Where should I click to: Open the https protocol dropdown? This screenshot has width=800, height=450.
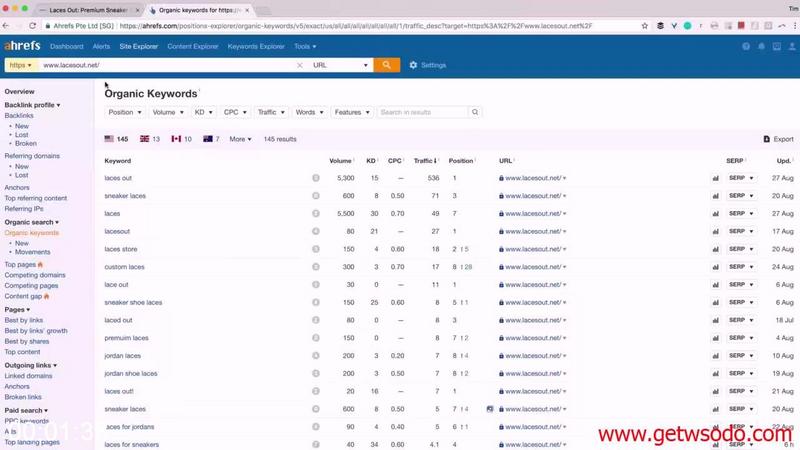21,65
